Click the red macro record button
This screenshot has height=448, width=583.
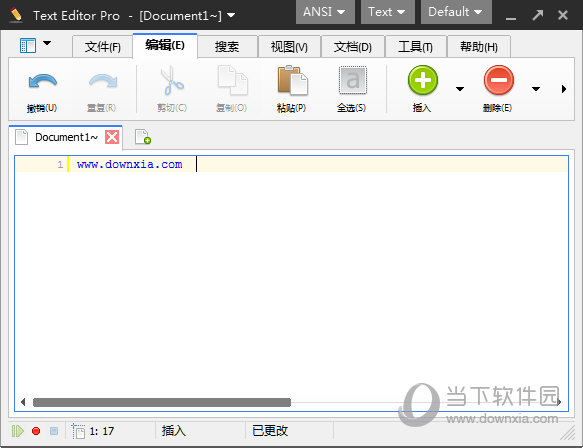pyautogui.click(x=36, y=431)
